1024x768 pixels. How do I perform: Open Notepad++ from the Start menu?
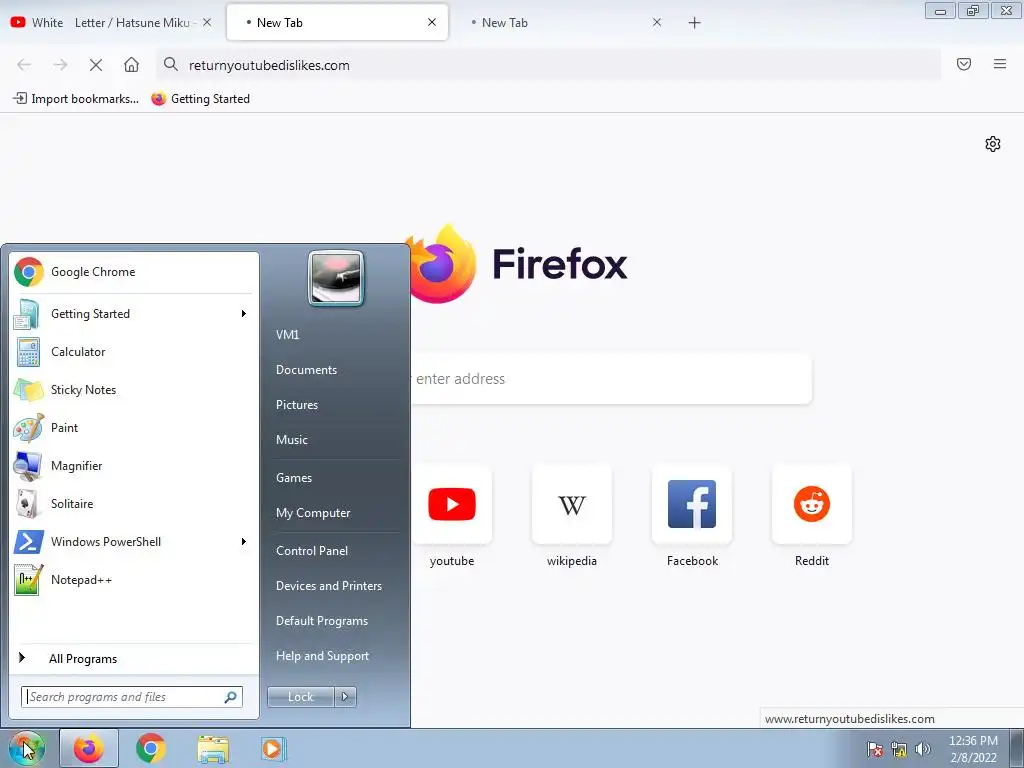(134, 580)
